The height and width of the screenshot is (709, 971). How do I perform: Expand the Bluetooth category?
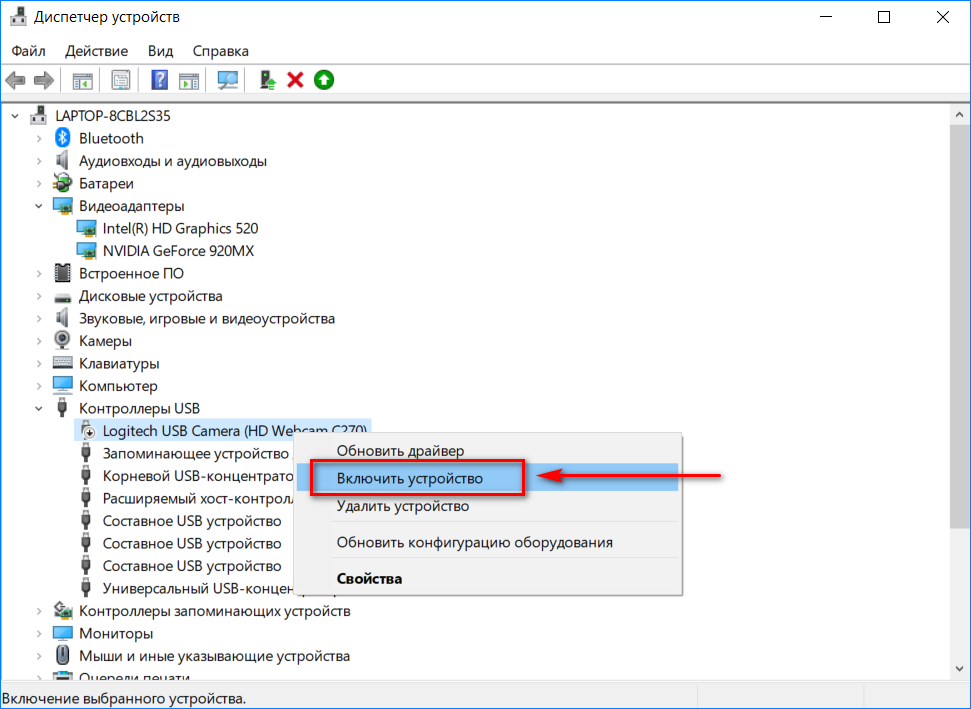39,139
